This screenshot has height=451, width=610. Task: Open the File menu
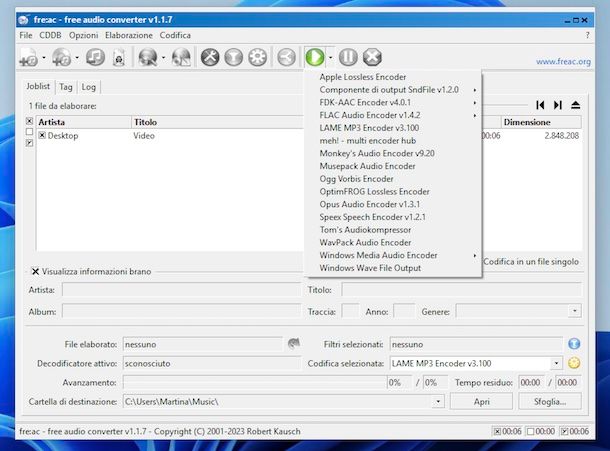pos(26,35)
